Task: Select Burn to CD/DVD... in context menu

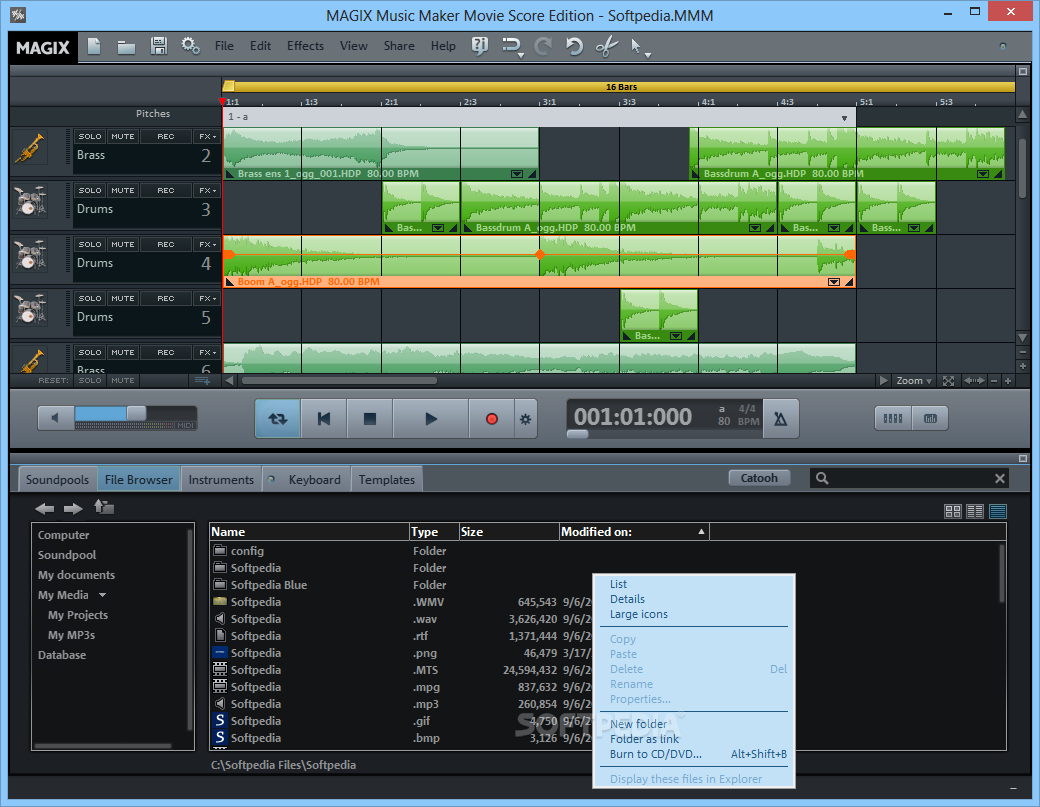Action: tap(655, 754)
